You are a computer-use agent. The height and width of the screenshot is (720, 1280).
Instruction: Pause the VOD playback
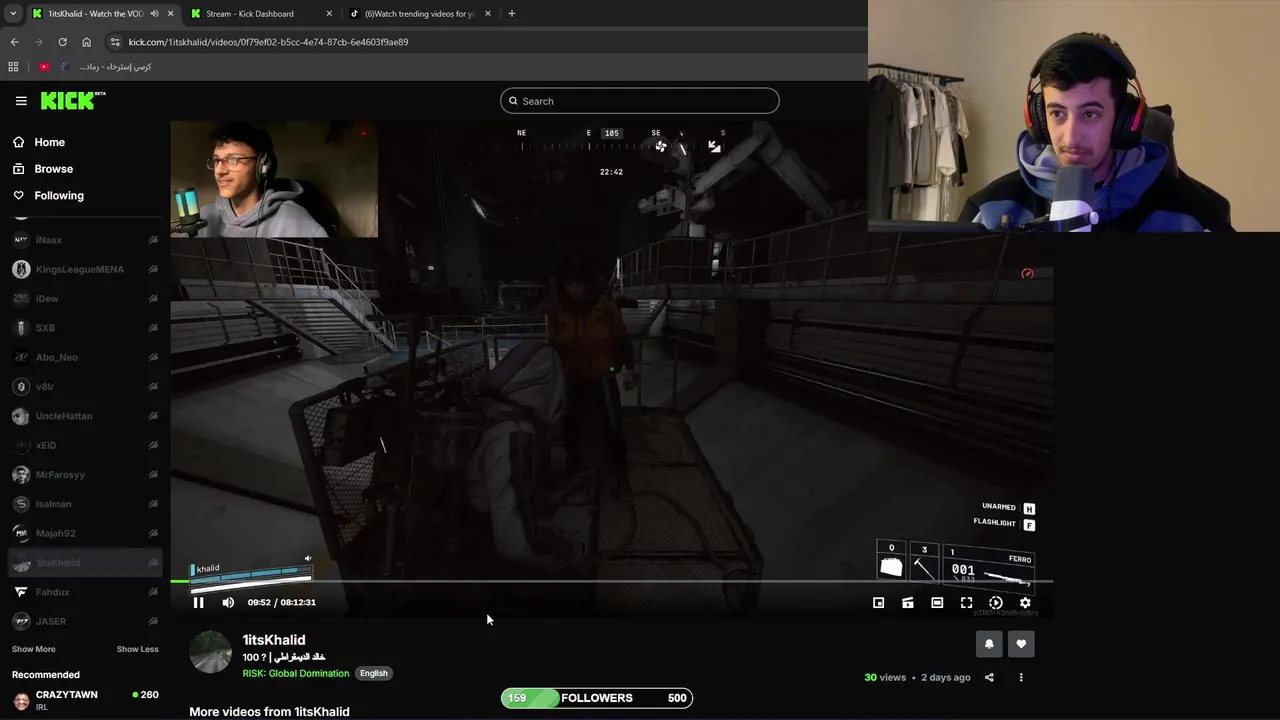click(x=198, y=602)
